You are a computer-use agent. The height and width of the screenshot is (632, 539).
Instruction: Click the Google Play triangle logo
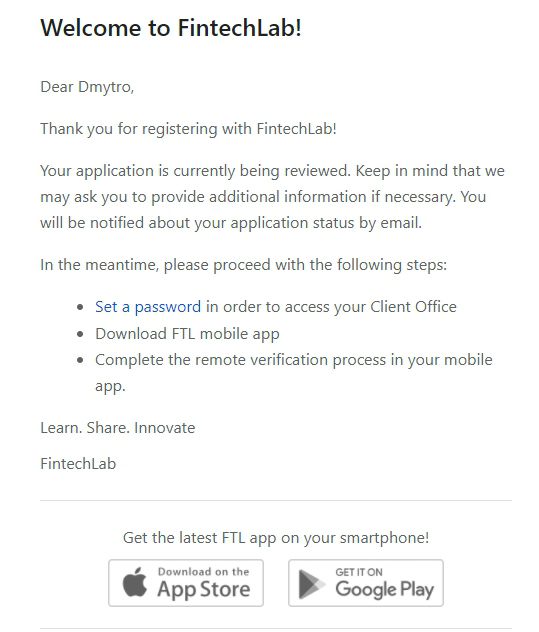(x=311, y=584)
